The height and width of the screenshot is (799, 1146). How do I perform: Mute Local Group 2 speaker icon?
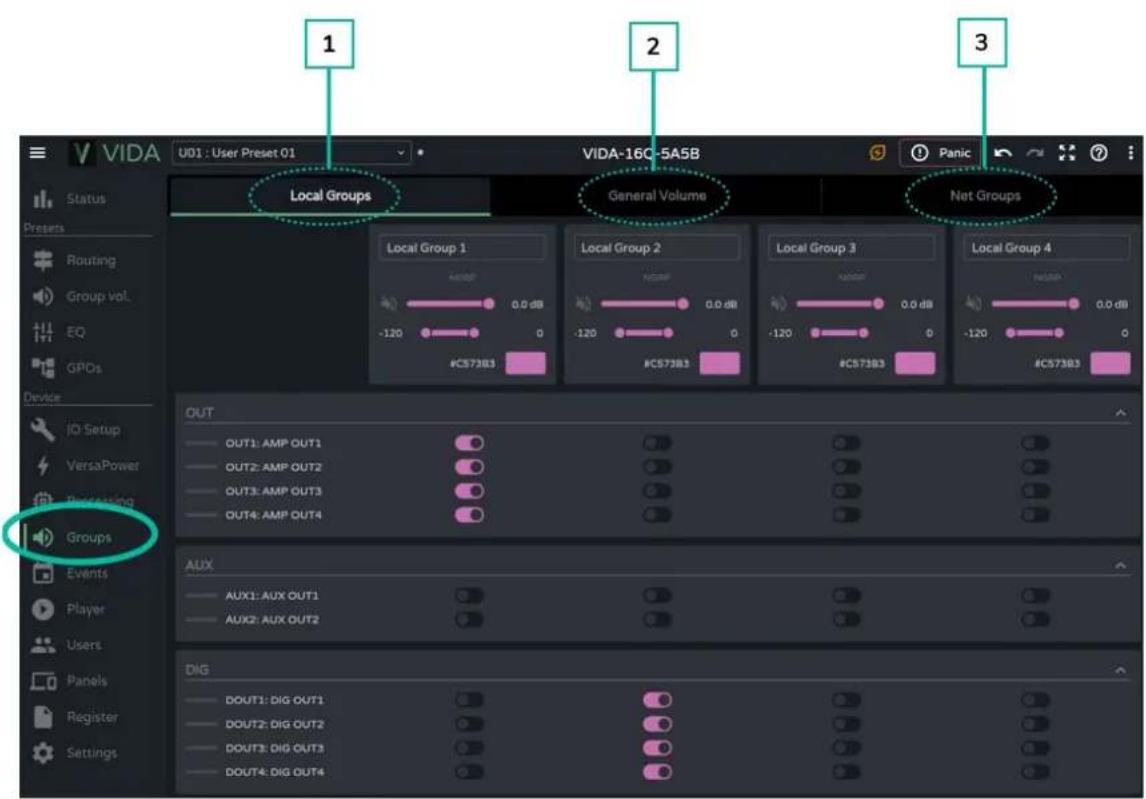click(x=583, y=303)
